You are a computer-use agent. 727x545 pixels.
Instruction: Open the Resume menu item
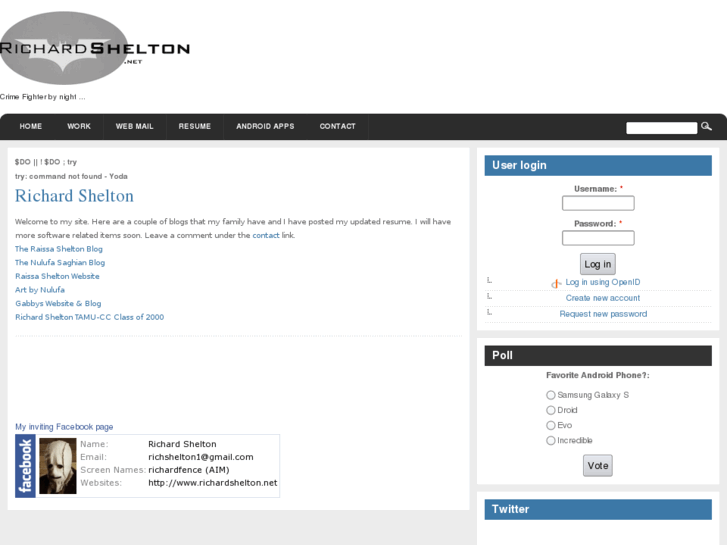point(195,126)
